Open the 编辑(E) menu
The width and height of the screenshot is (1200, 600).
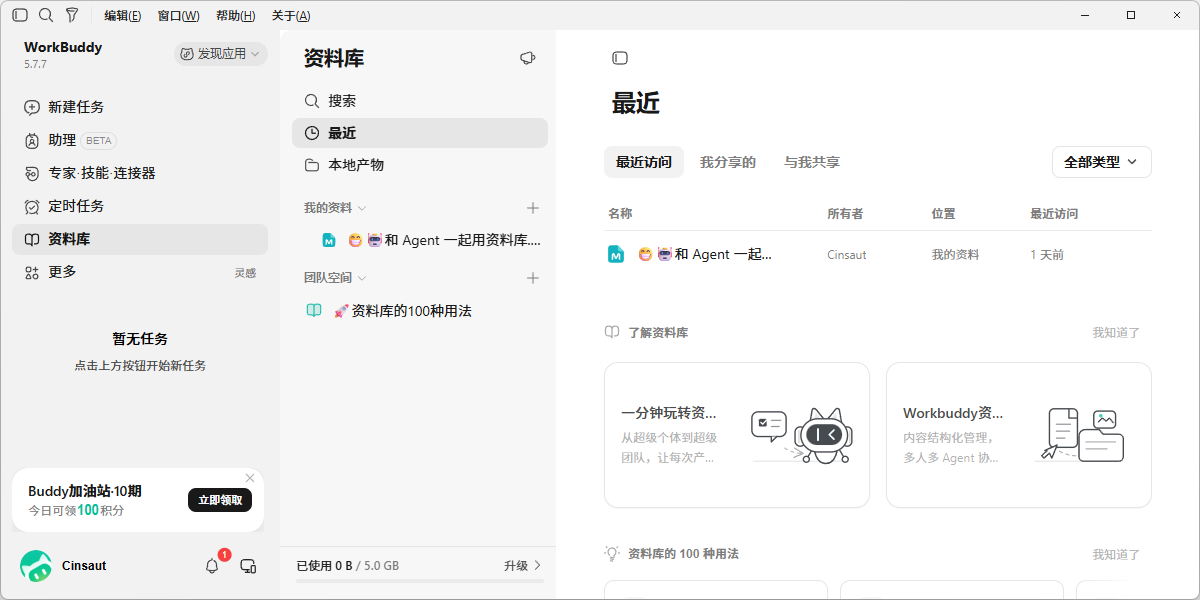pos(123,16)
